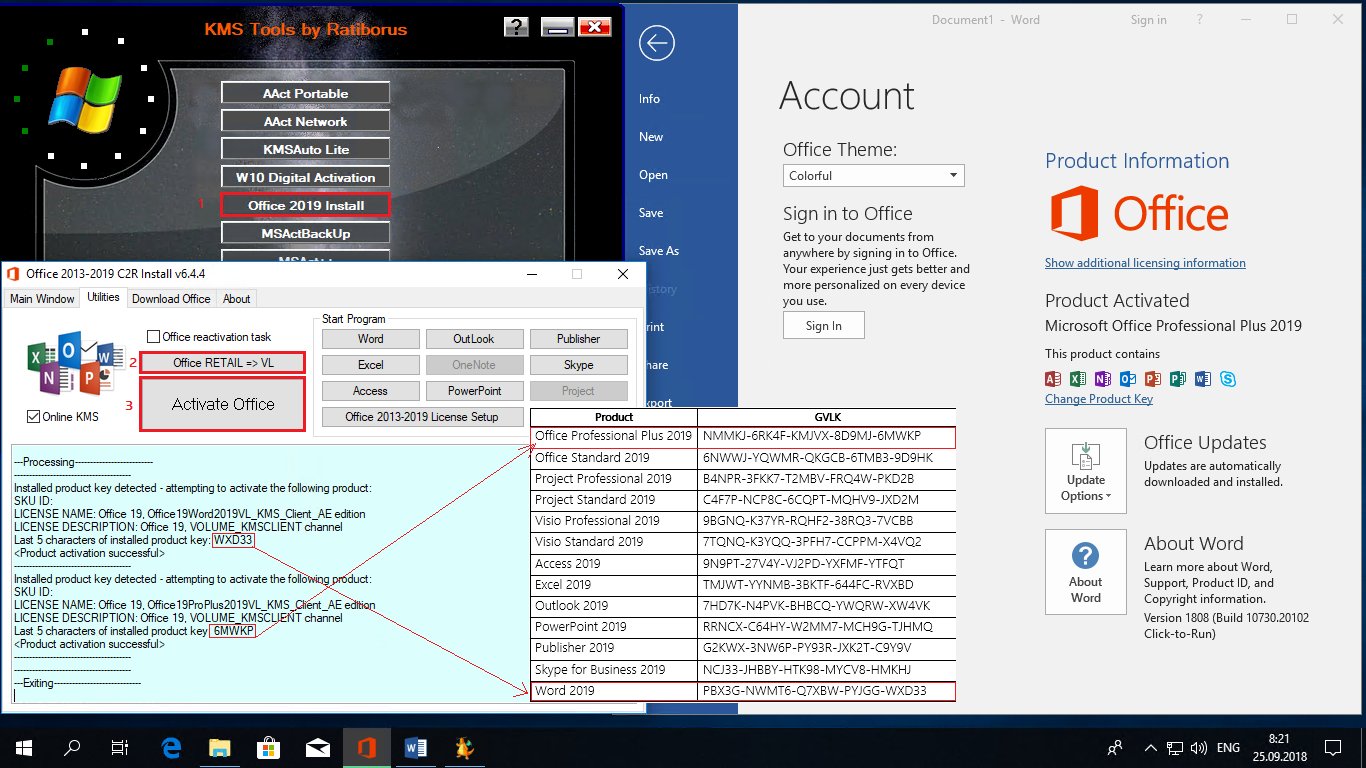Click AAct Portable in KMS Tools
The height and width of the screenshot is (768, 1366).
(x=306, y=93)
